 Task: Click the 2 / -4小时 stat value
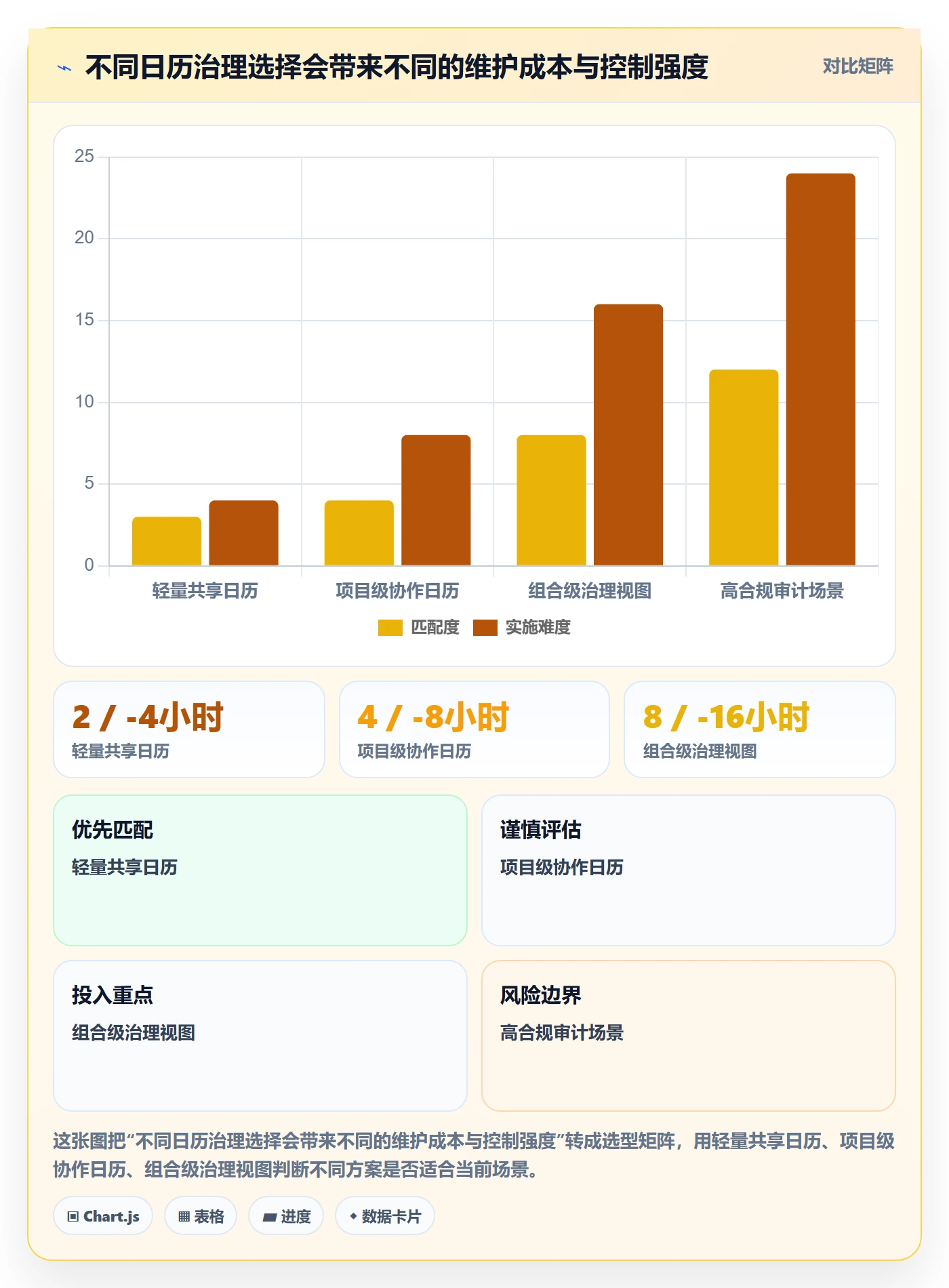tap(148, 717)
